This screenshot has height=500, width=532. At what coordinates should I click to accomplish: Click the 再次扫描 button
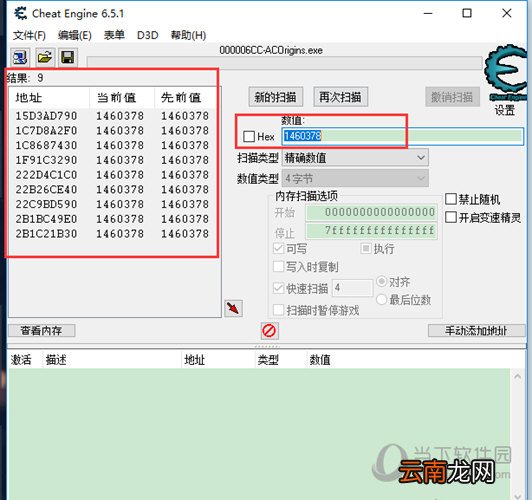(x=340, y=97)
